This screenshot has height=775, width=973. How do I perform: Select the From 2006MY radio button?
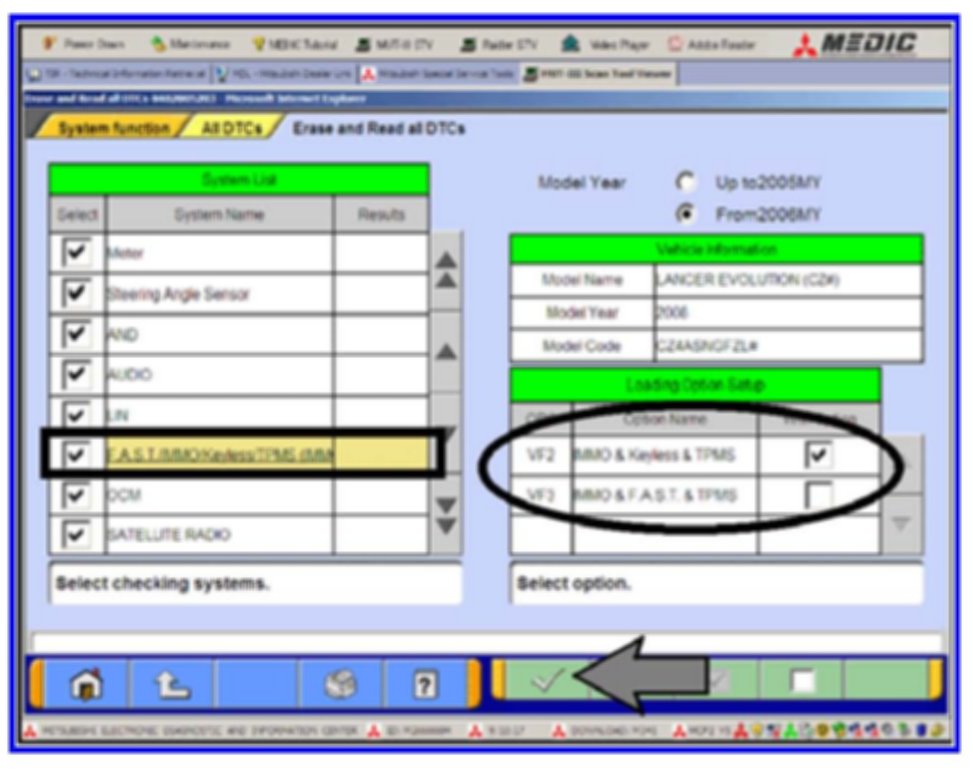point(686,214)
